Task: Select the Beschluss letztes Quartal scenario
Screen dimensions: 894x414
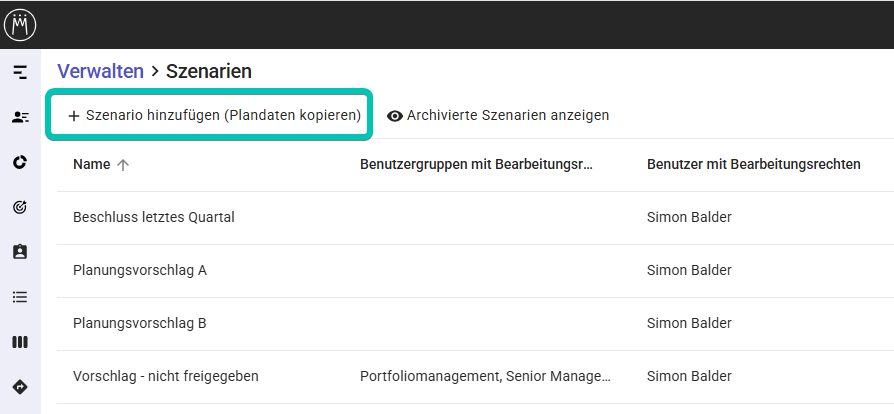Action: (x=154, y=217)
